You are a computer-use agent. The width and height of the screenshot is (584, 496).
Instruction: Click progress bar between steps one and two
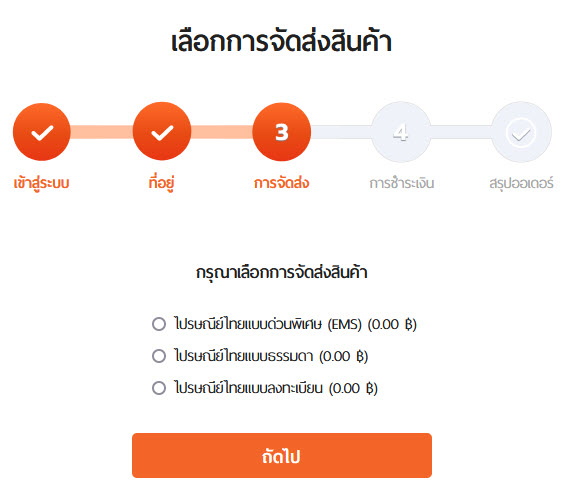pyautogui.click(x=102, y=132)
